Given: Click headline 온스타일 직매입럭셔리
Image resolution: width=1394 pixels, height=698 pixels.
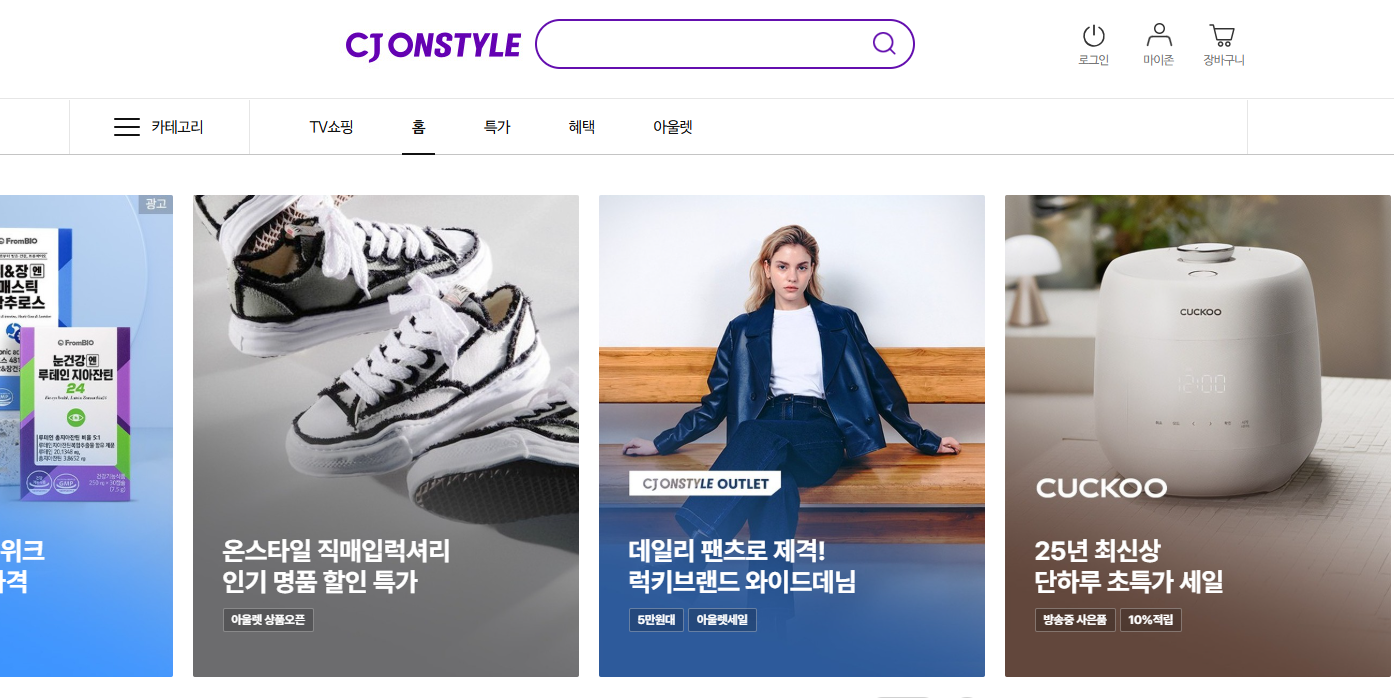Looking at the screenshot, I should [336, 551].
